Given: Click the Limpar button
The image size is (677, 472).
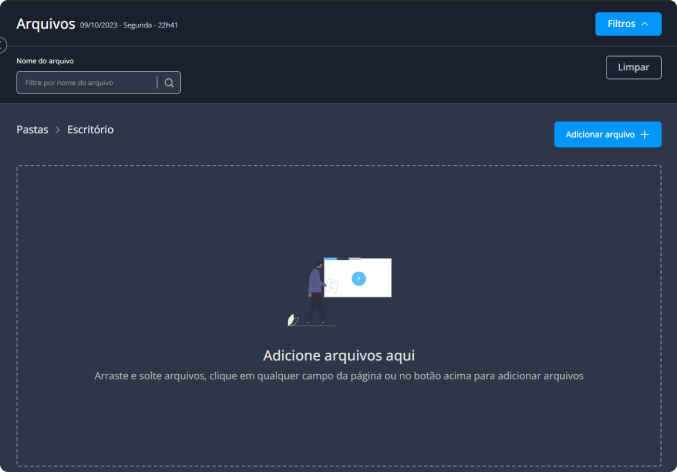Looking at the screenshot, I should tap(633, 67).
